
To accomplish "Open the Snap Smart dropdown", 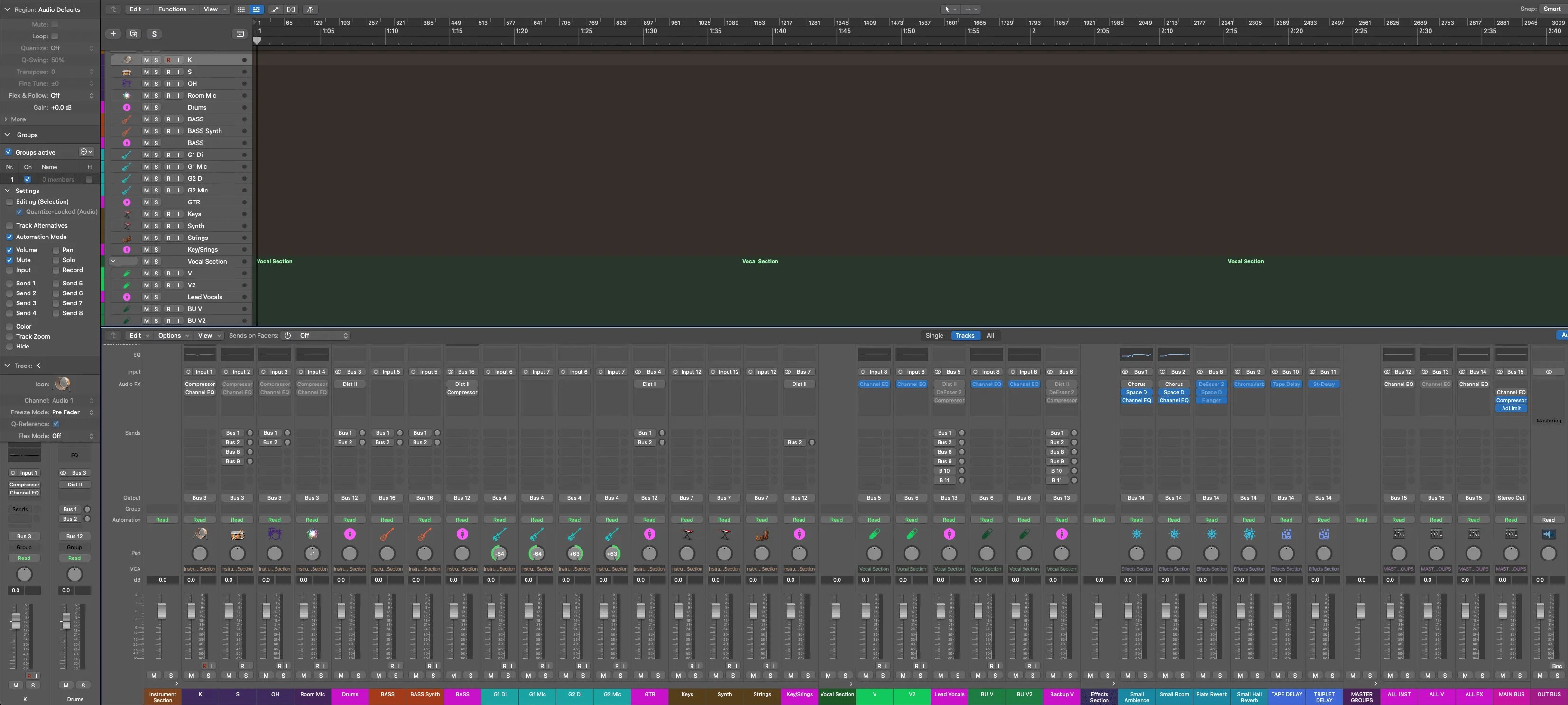I will 1551,9.
